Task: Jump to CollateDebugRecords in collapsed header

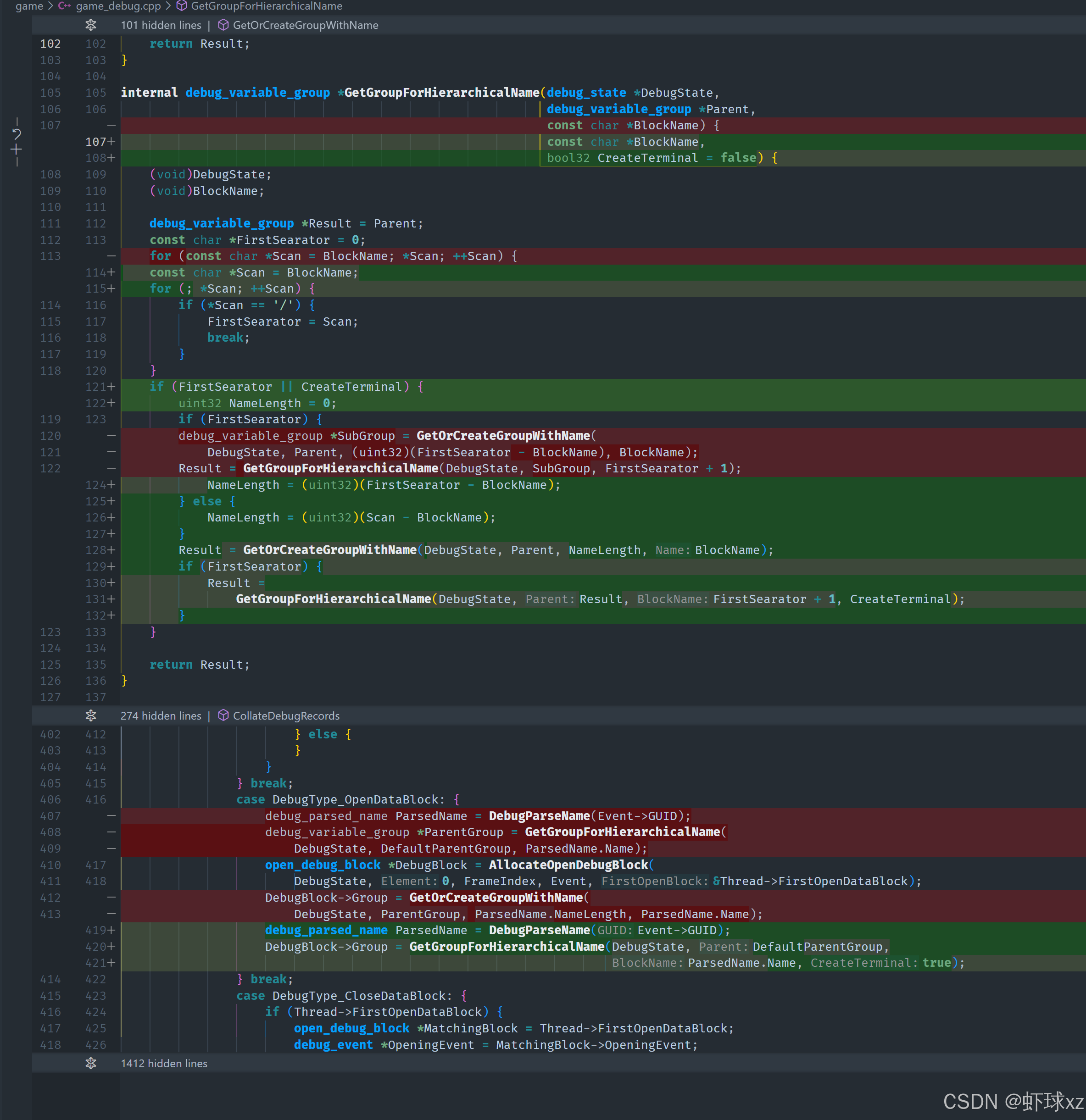Action: (286, 715)
